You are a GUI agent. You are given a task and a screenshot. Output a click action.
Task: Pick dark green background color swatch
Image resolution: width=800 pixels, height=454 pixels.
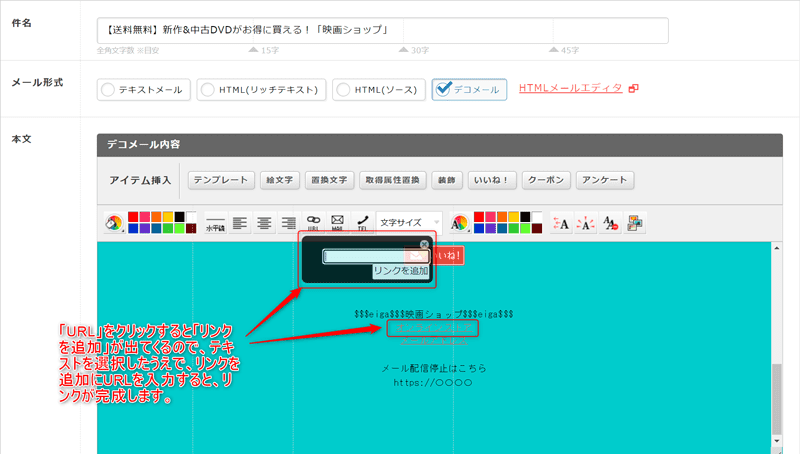tap(168, 229)
